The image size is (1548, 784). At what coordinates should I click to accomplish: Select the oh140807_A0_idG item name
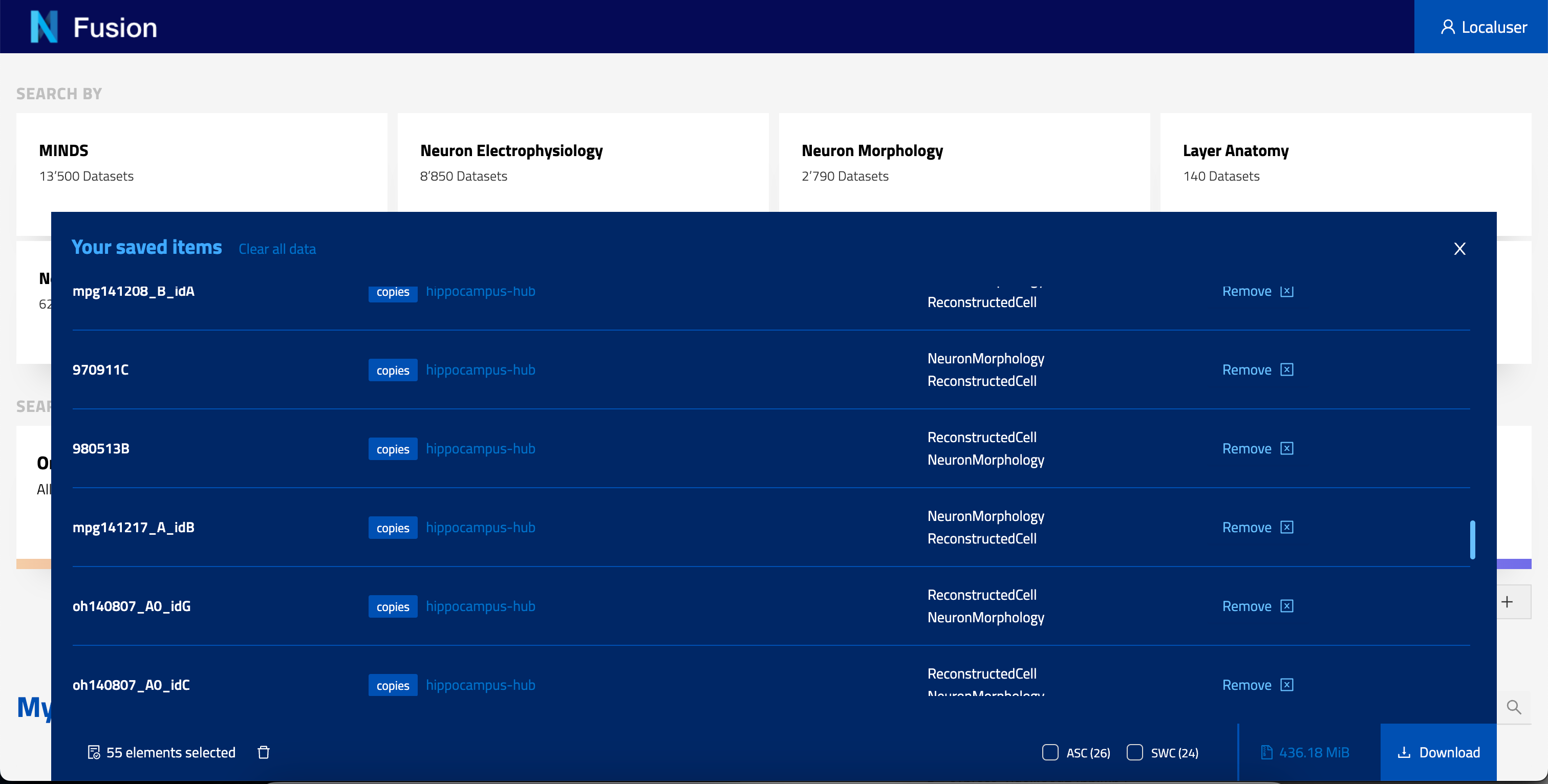pos(132,606)
